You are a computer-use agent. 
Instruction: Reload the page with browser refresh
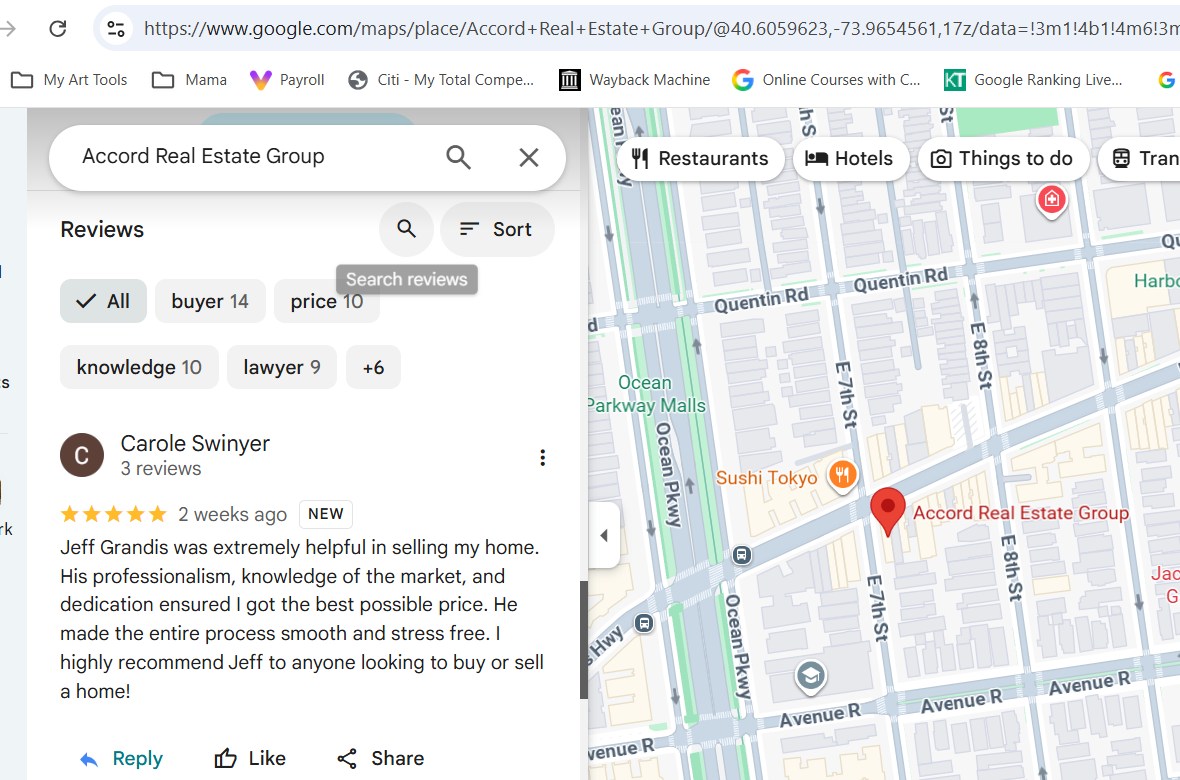[x=58, y=28]
